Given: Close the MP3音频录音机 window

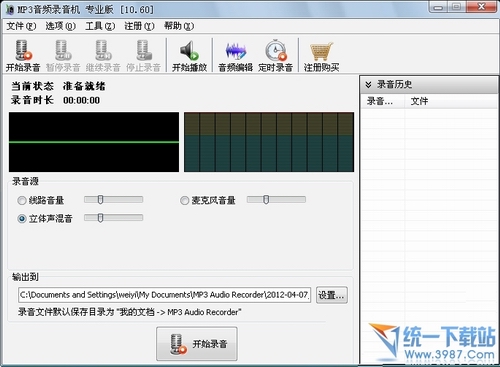Looking at the screenshot, I should coord(481,7).
